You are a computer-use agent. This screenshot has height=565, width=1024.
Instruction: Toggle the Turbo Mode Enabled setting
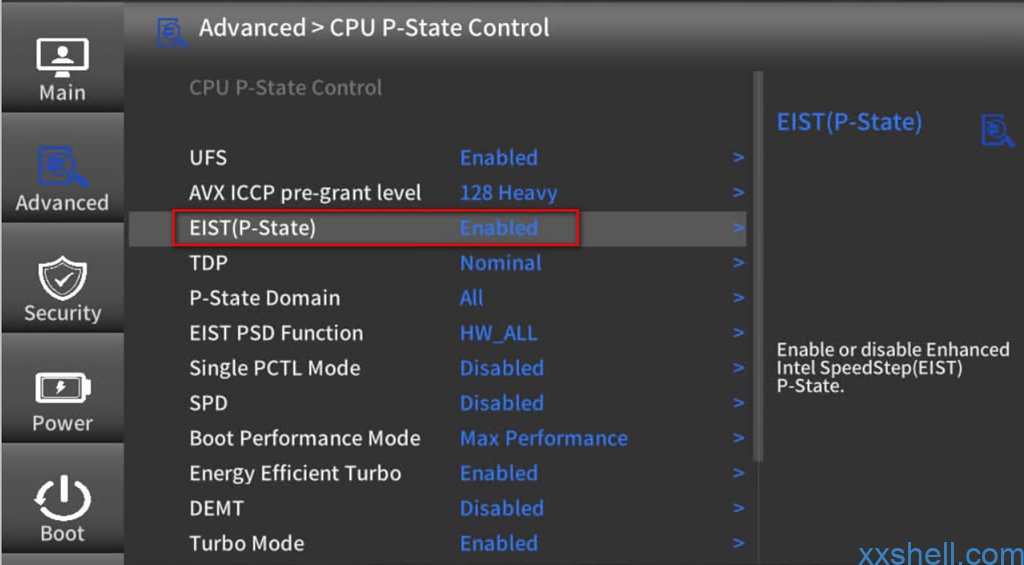pos(498,543)
